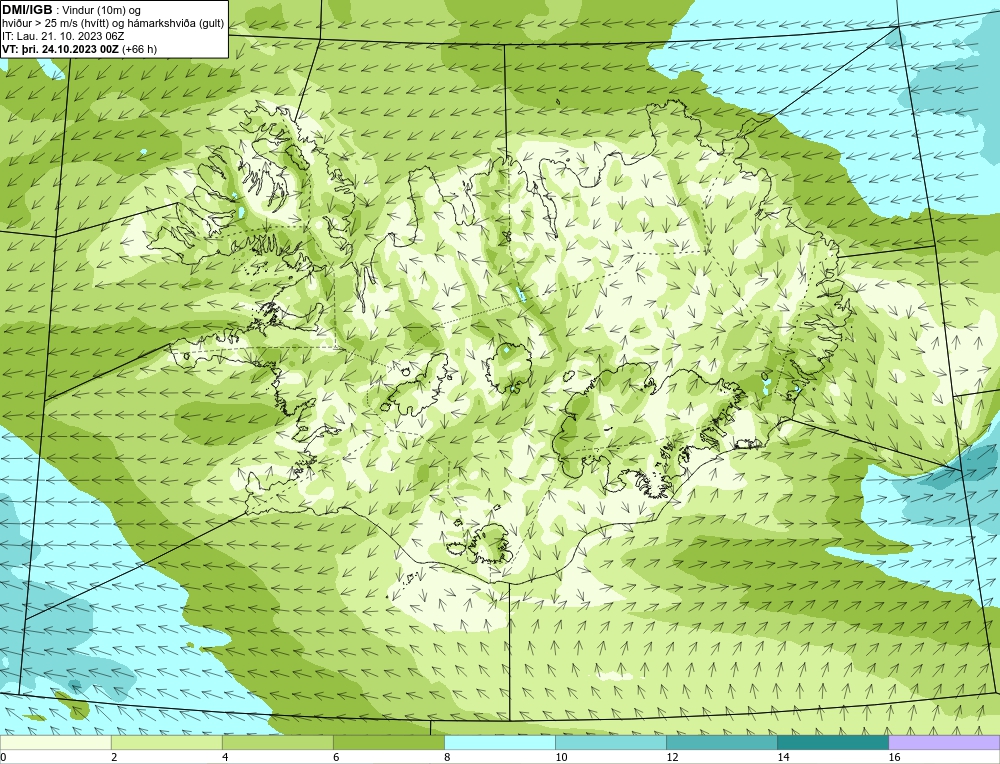Click the "IT: Lau. 21. 10. 2023 06Z" line

pyautogui.click(x=63, y=36)
